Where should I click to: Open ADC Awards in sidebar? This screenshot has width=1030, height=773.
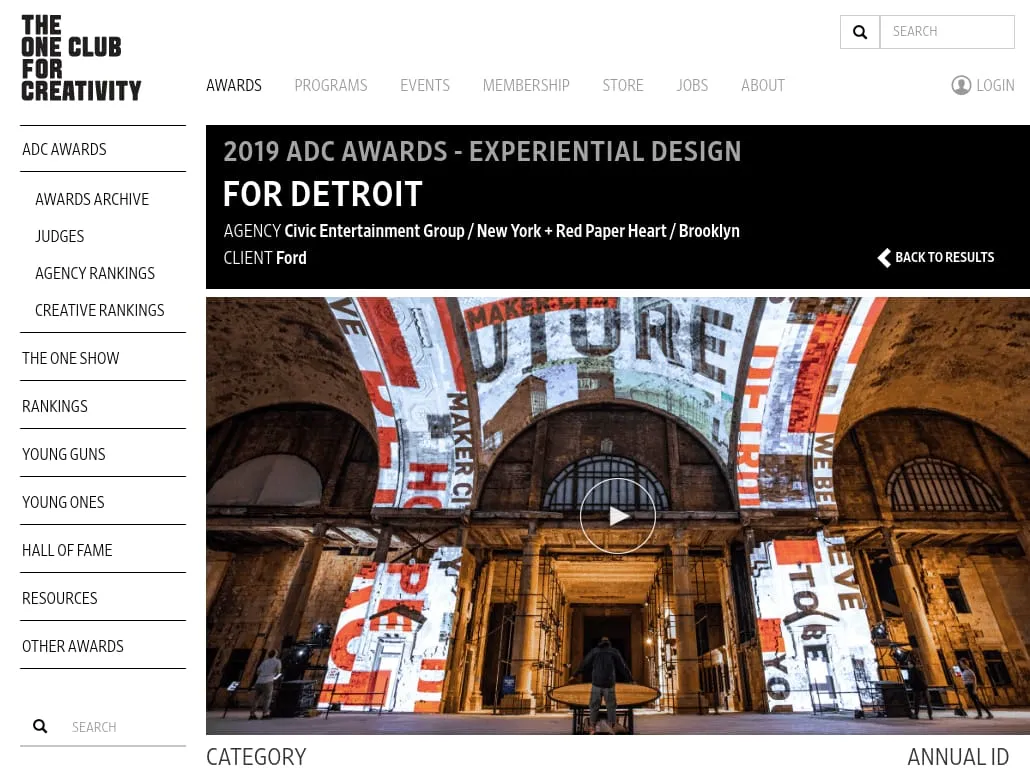64,149
